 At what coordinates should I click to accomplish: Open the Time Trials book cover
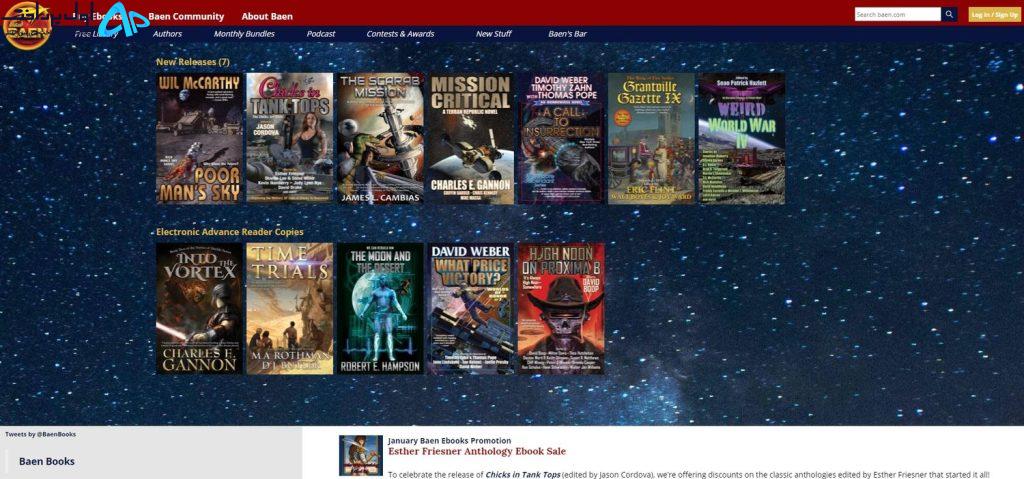click(289, 308)
